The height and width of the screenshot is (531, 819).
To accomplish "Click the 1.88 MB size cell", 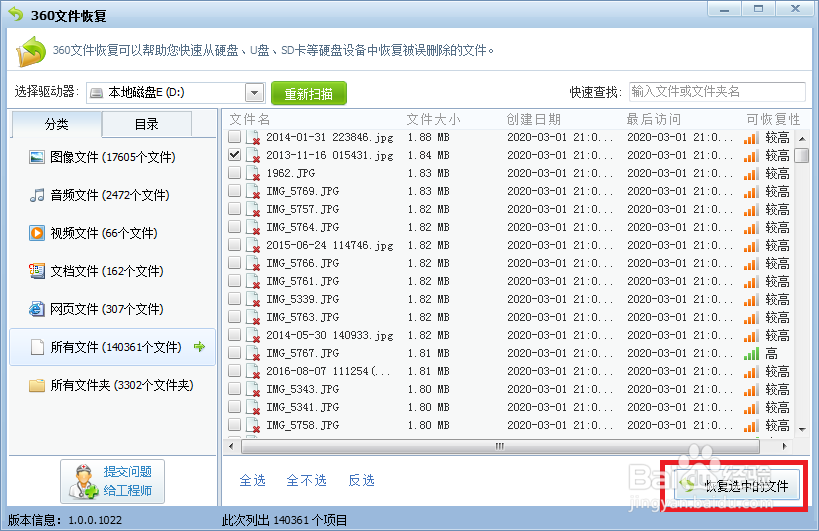I will [428, 137].
